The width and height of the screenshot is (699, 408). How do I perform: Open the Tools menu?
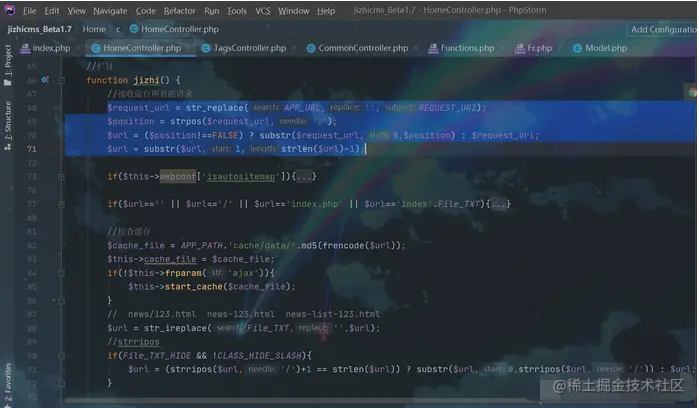pyautogui.click(x=237, y=11)
